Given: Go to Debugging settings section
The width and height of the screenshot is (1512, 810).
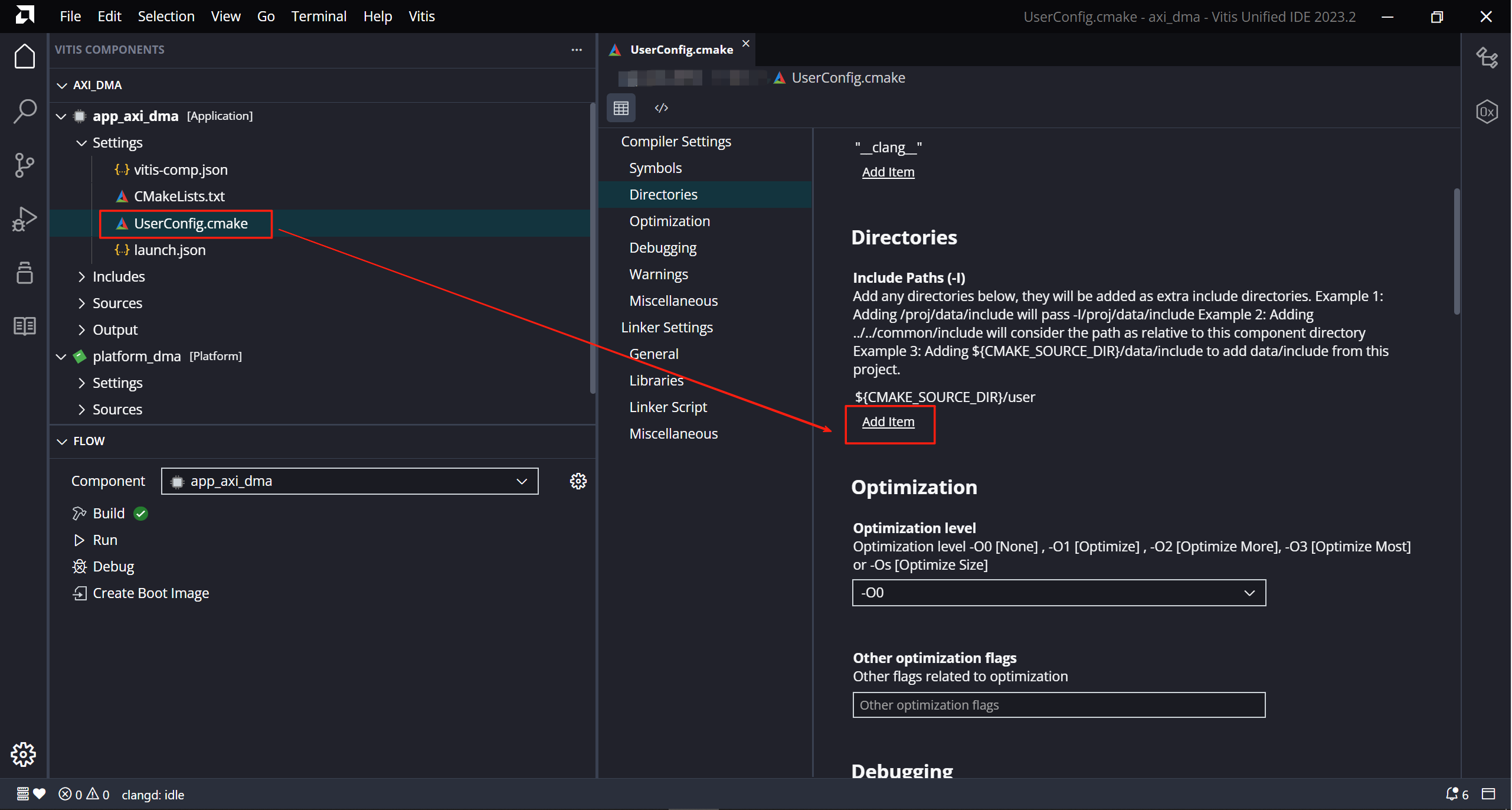Looking at the screenshot, I should point(663,248).
